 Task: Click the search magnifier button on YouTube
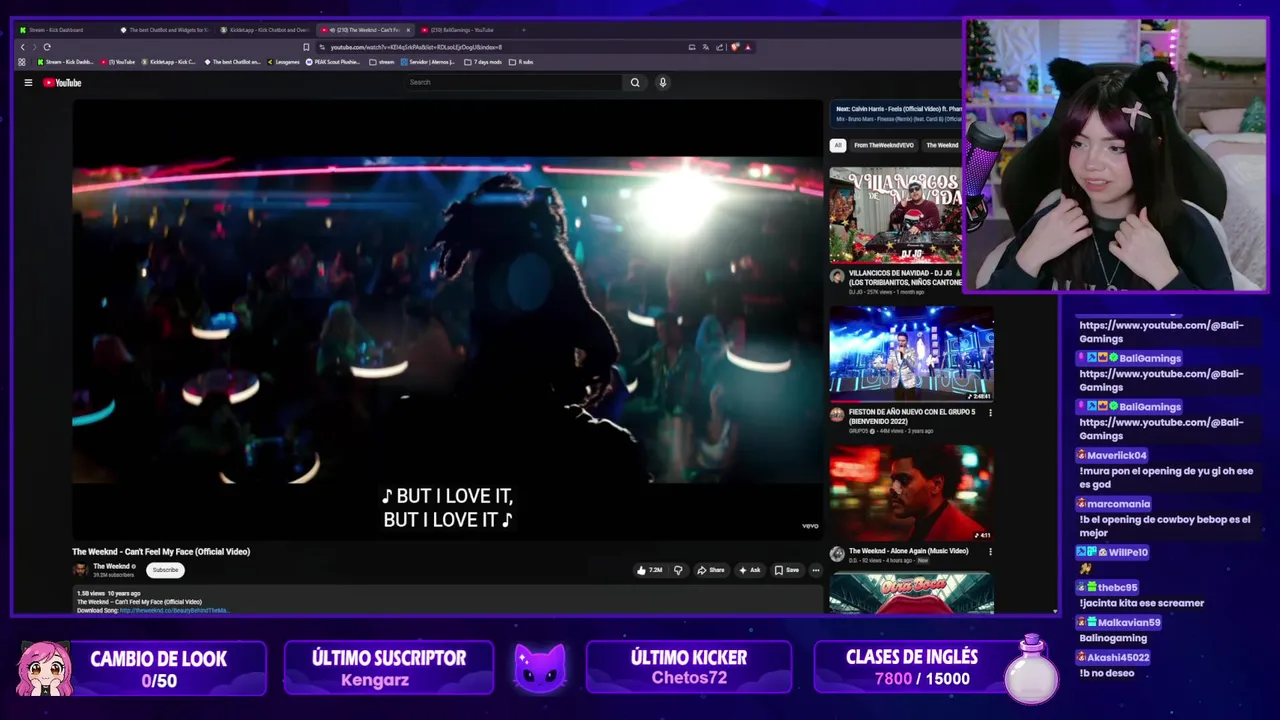click(635, 83)
